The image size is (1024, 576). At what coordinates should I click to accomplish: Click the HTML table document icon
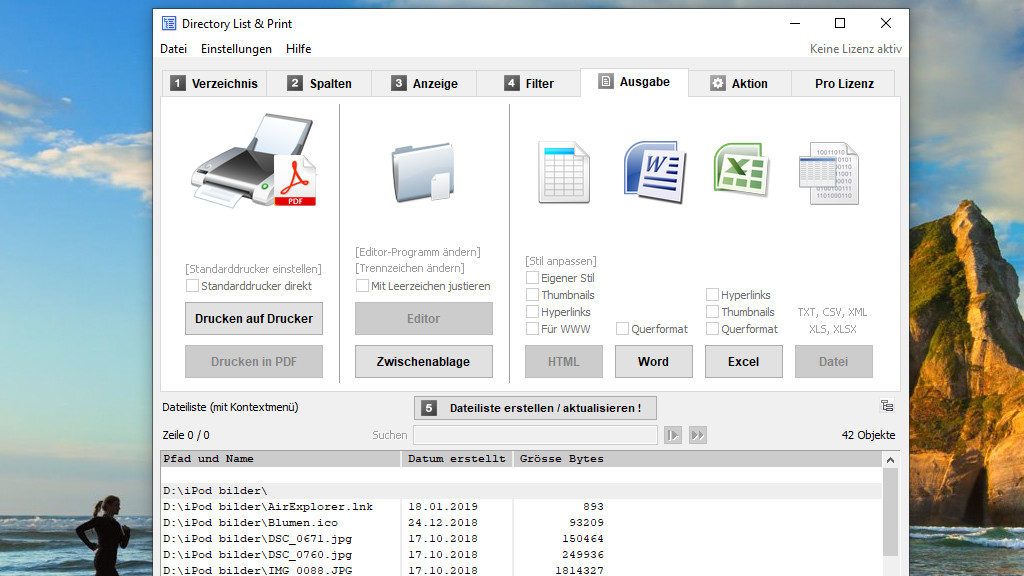click(x=563, y=172)
